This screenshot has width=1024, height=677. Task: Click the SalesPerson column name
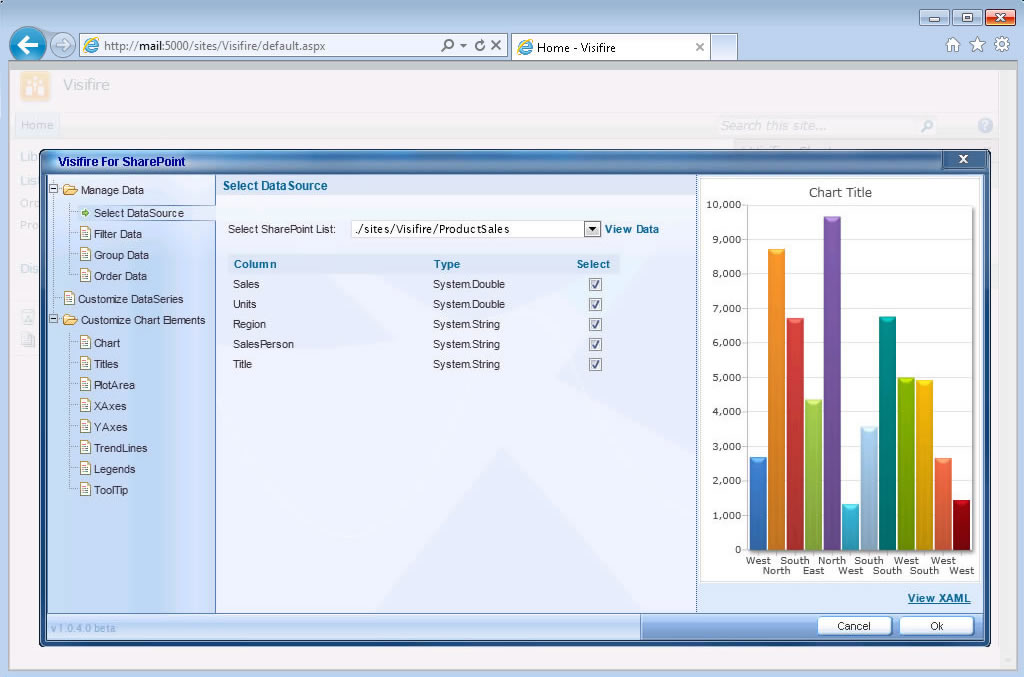coord(263,344)
